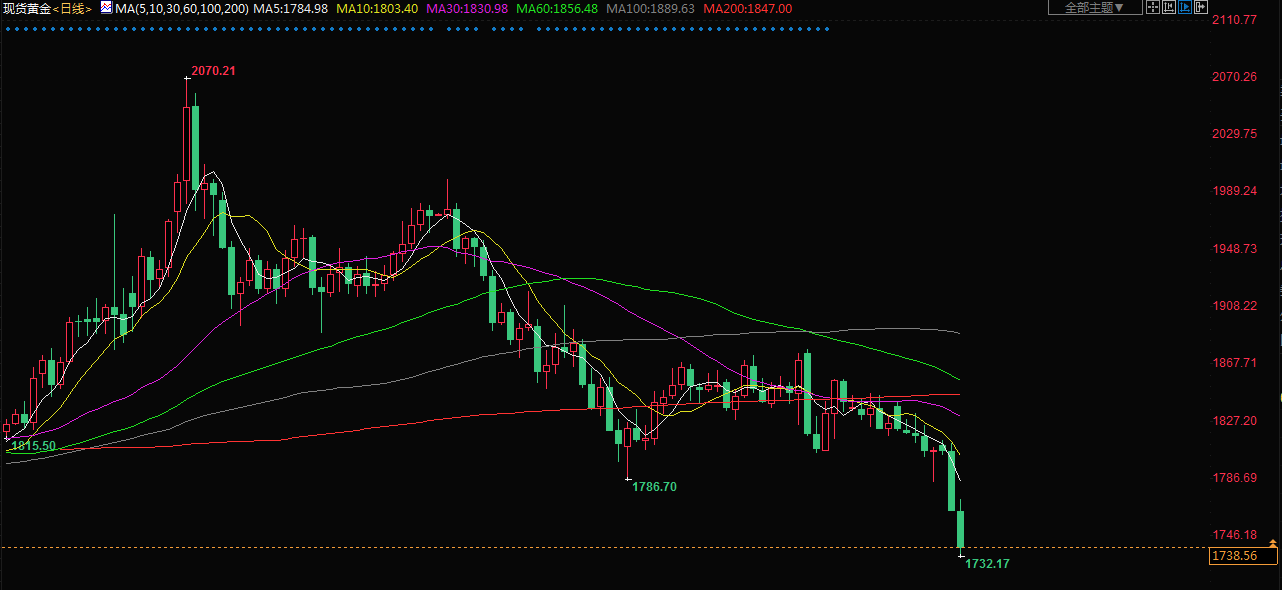Viewport: 1282px width, 590px height.
Task: Click the 2070.21 high price marker
Action: [213, 71]
